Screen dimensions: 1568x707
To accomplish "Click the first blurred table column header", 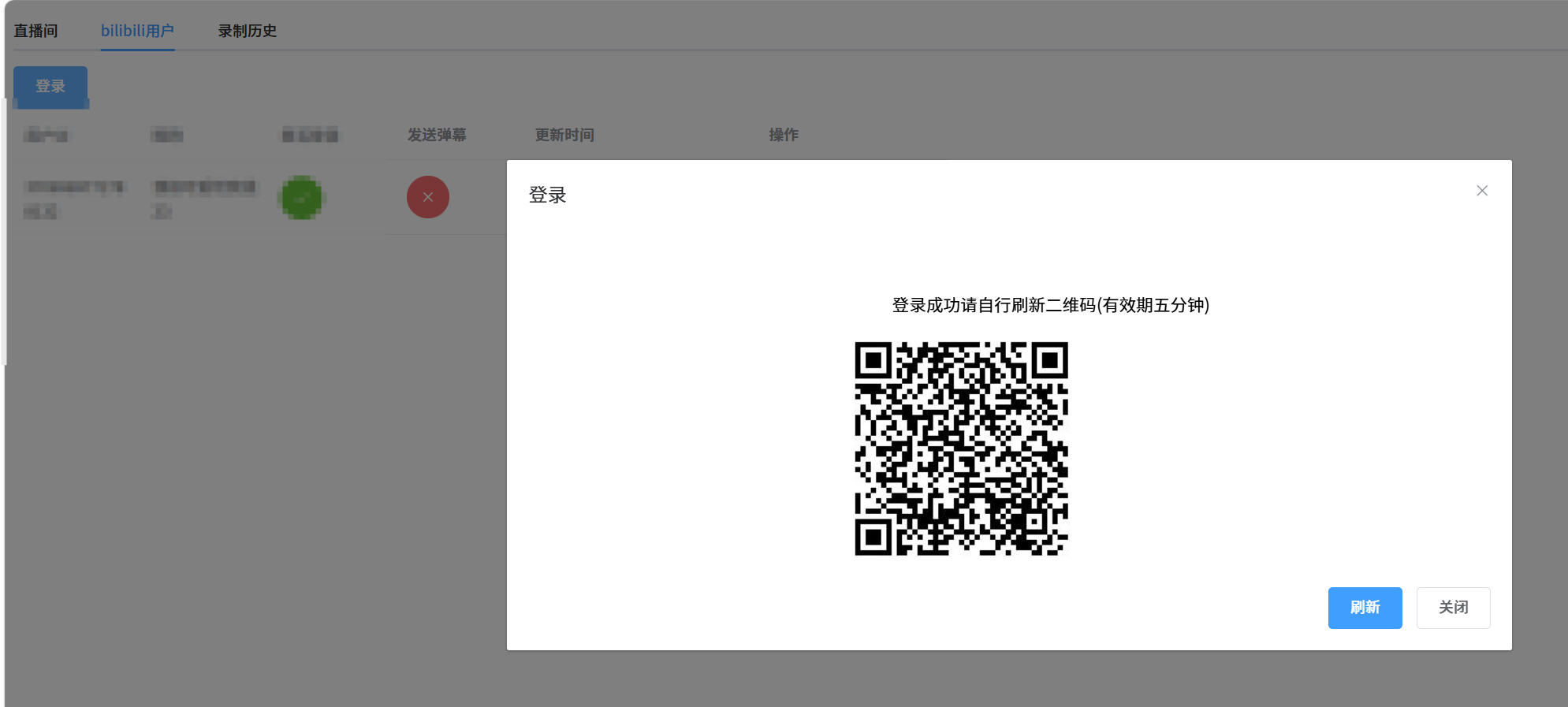I will 46,136.
